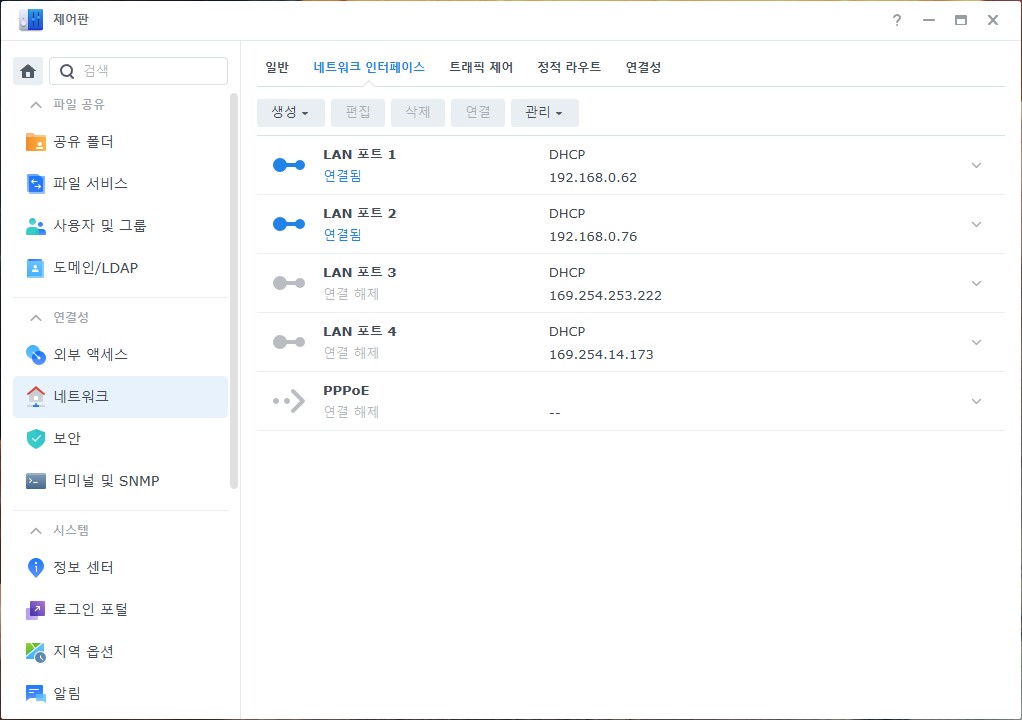Click the sidebar vertical scrollbar
This screenshot has height=720, width=1022.
point(234,291)
